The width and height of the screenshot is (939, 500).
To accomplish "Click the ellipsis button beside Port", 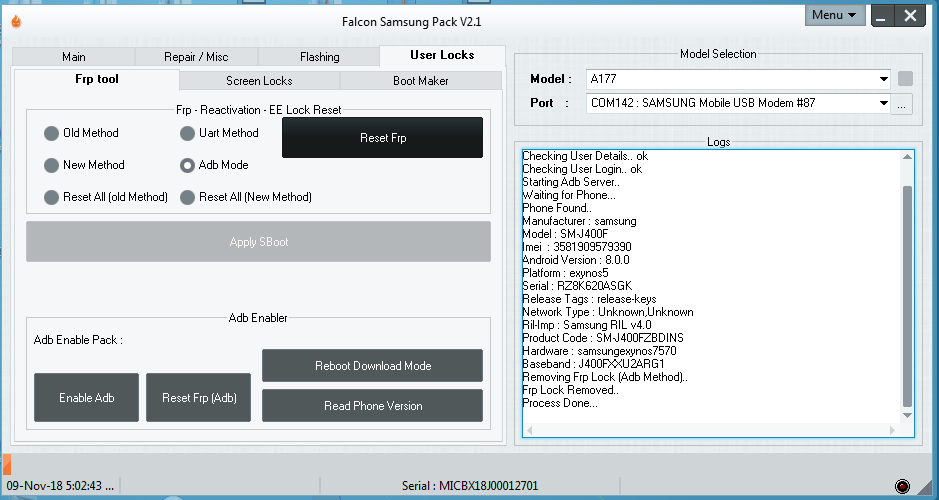I will point(902,104).
